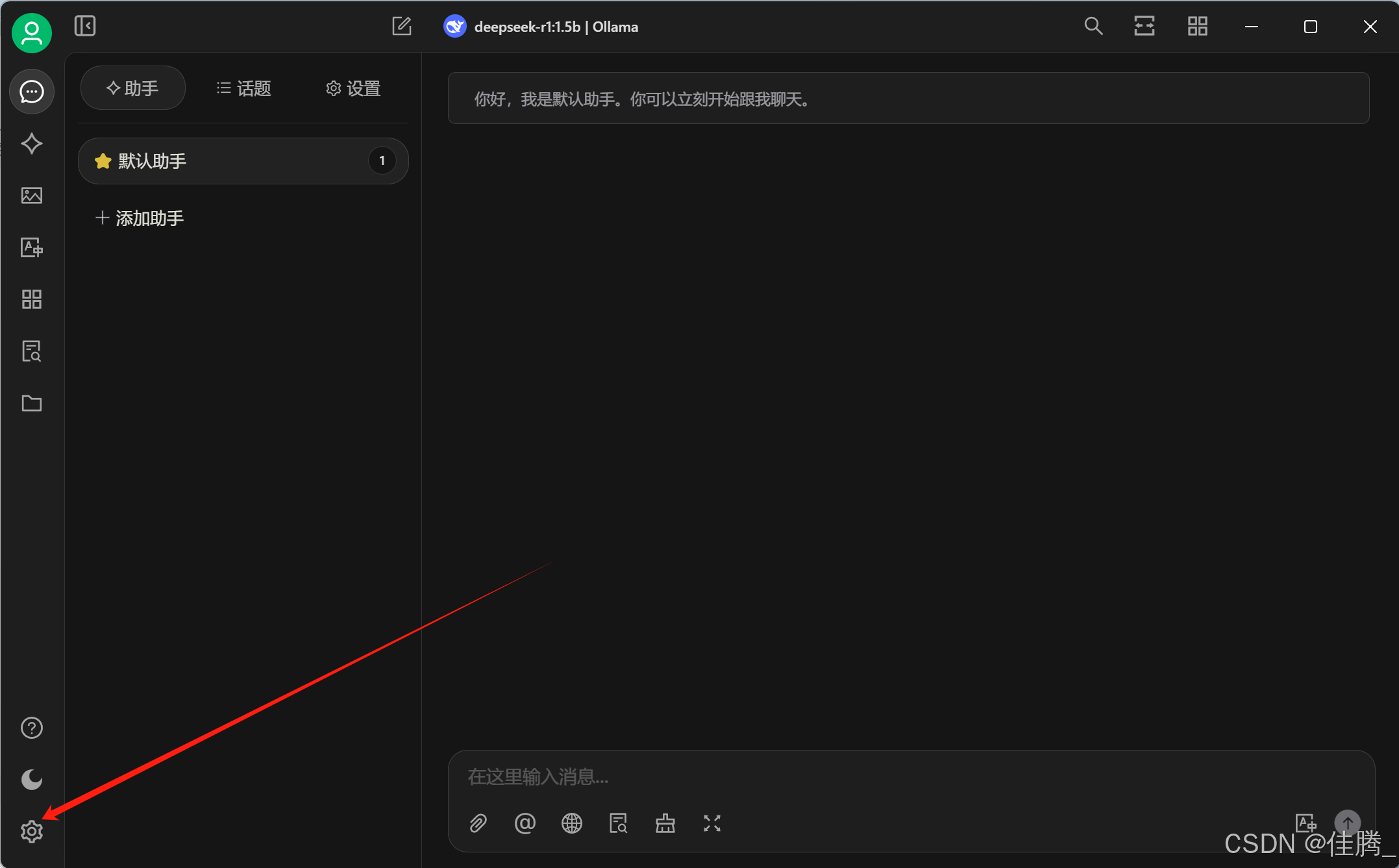Screen dimensions: 1399x868
Task: Toggle web search globe in input bar
Action: [x=571, y=823]
